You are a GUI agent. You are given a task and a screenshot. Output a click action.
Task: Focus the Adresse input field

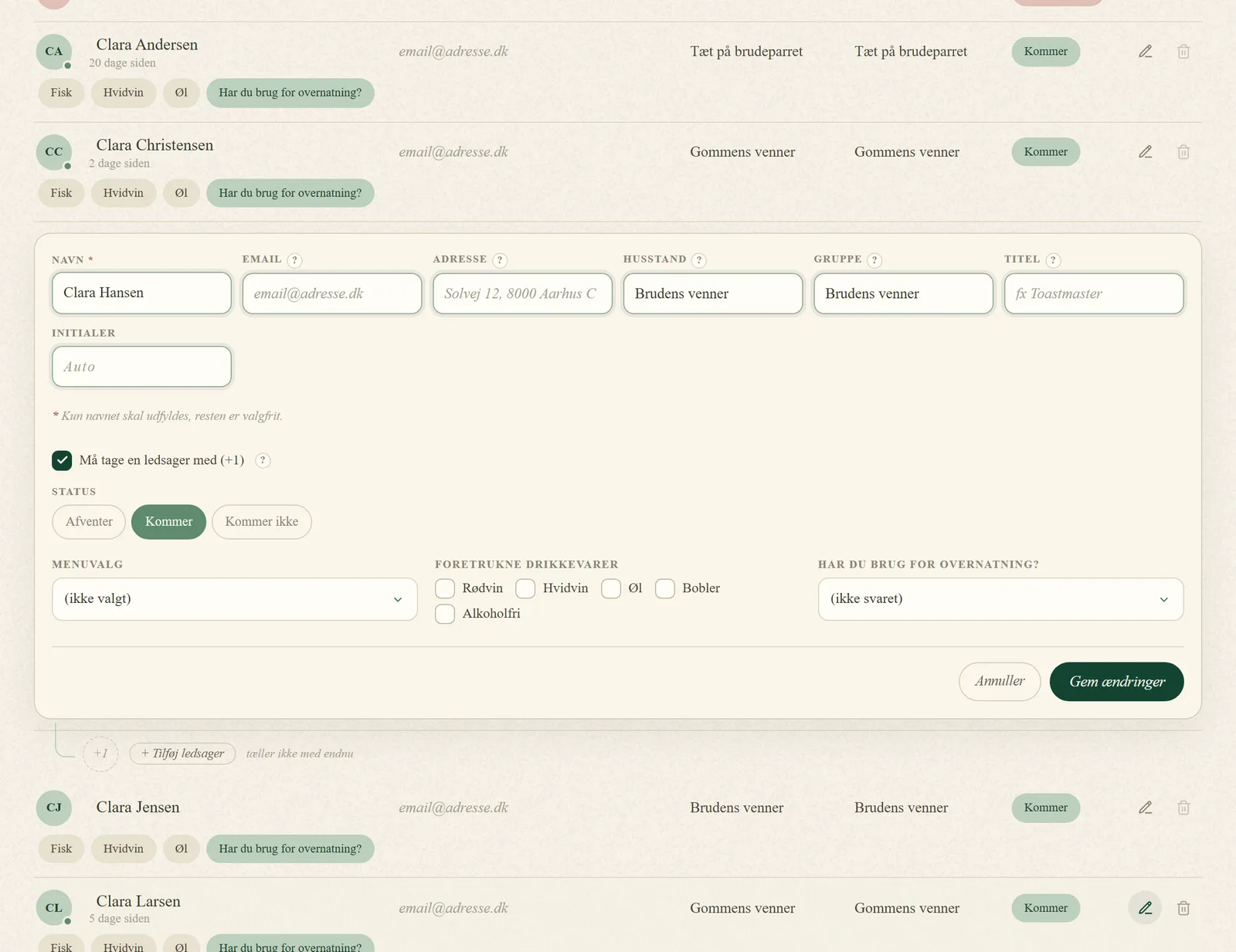[x=522, y=293]
